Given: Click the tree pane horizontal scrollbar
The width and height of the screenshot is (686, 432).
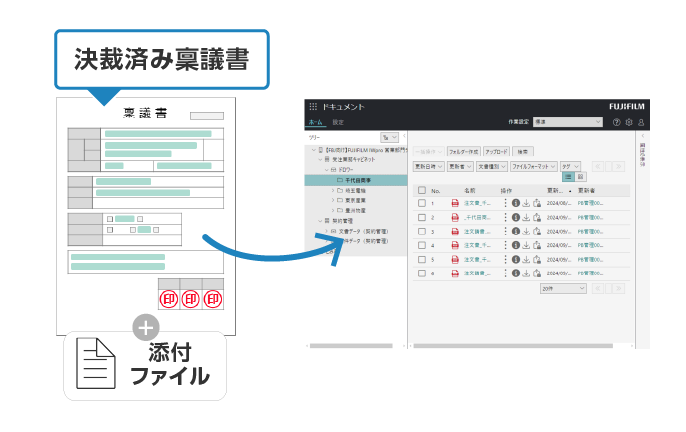Looking at the screenshot, I should point(351,346).
